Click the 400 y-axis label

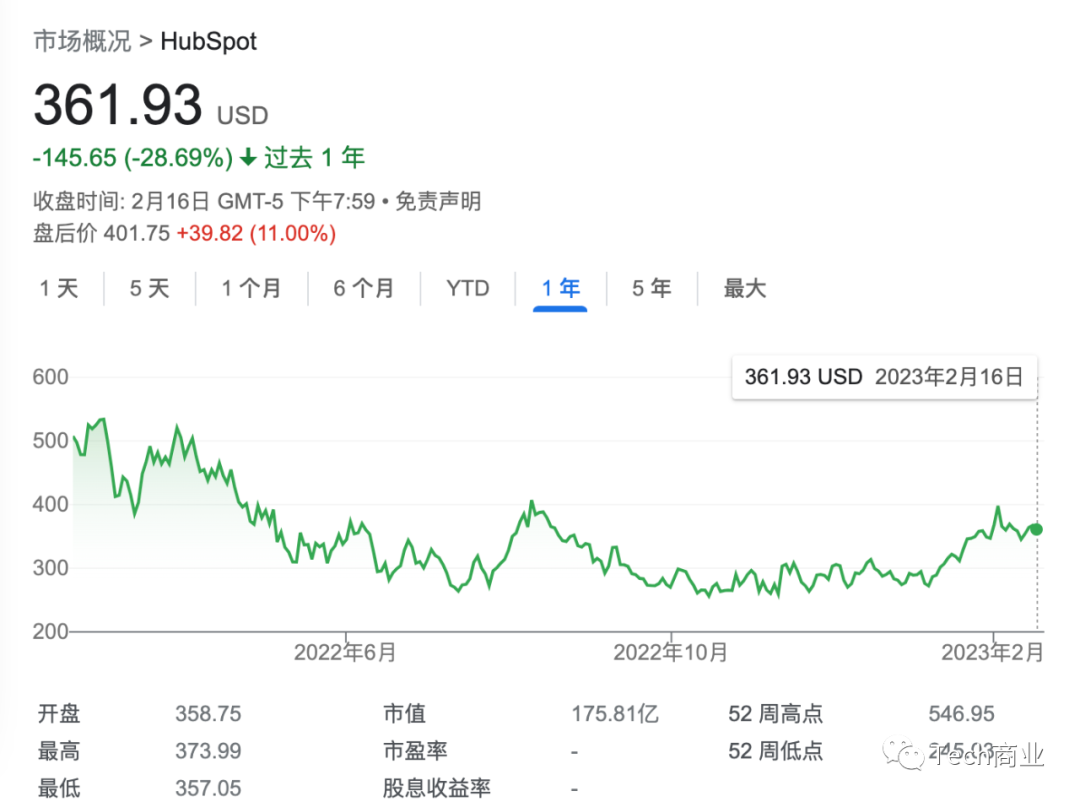point(50,504)
